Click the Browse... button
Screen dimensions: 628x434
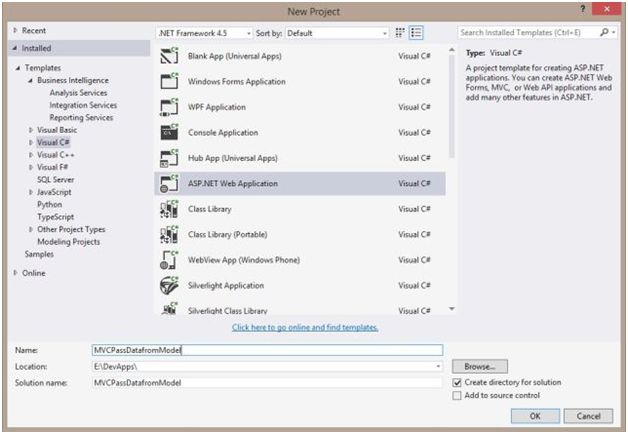click(480, 366)
